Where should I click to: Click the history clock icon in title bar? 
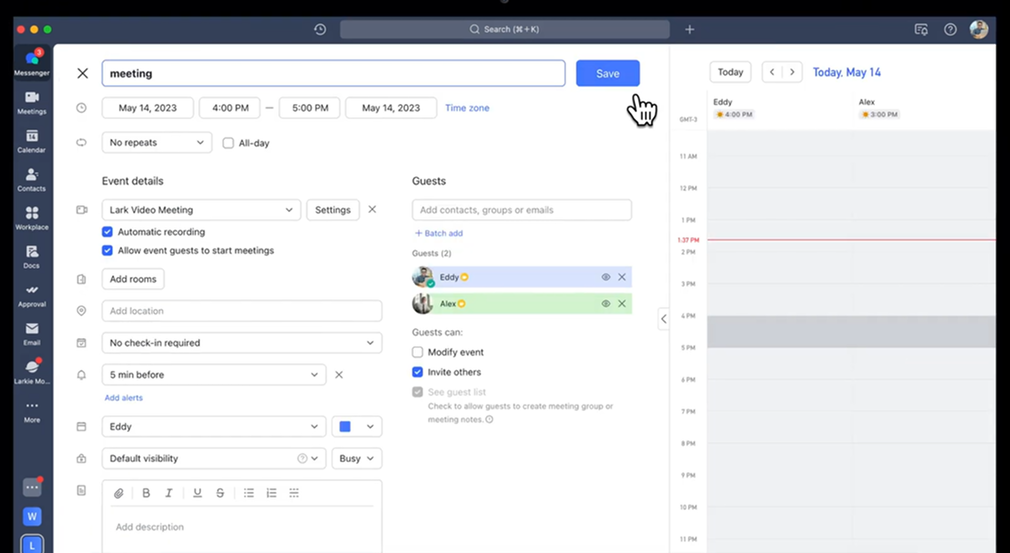[x=320, y=30]
